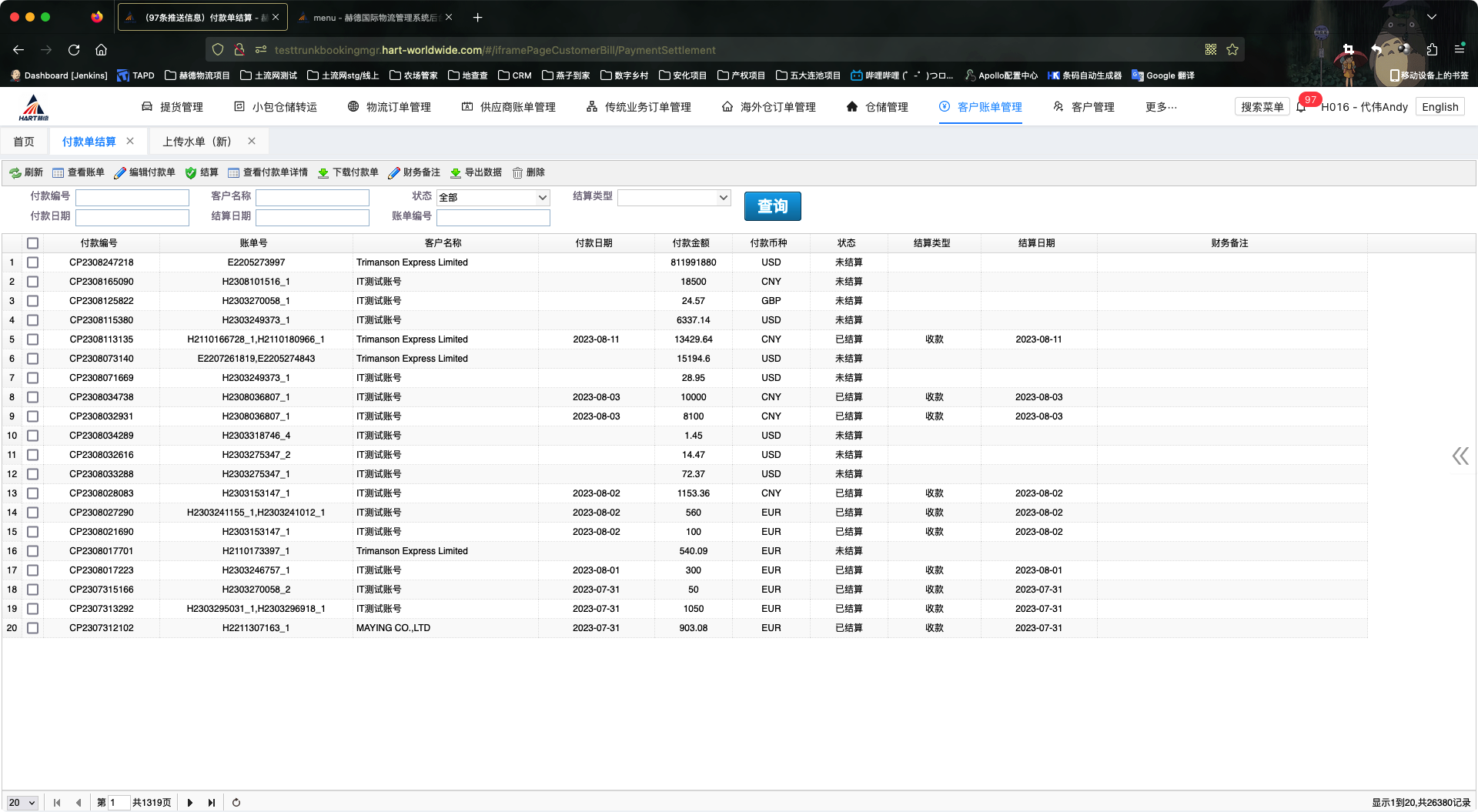This screenshot has height=812, width=1478.
Task: Click the 结算 settle shield icon
Action: 191,173
